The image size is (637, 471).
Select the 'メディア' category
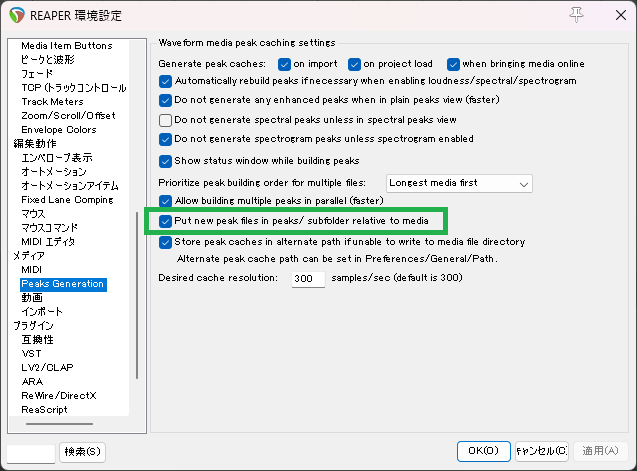pos(29,256)
